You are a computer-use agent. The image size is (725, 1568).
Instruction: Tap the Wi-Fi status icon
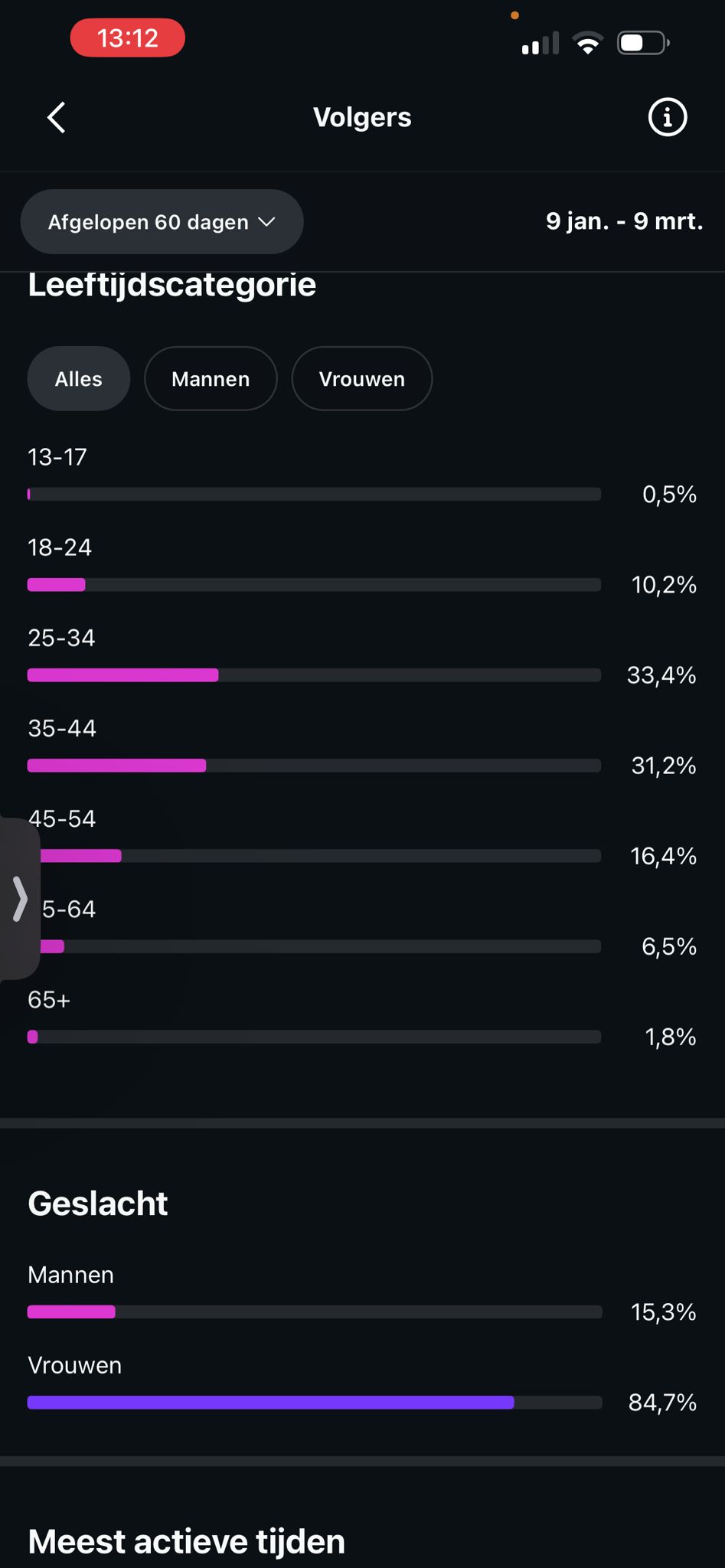tap(587, 44)
